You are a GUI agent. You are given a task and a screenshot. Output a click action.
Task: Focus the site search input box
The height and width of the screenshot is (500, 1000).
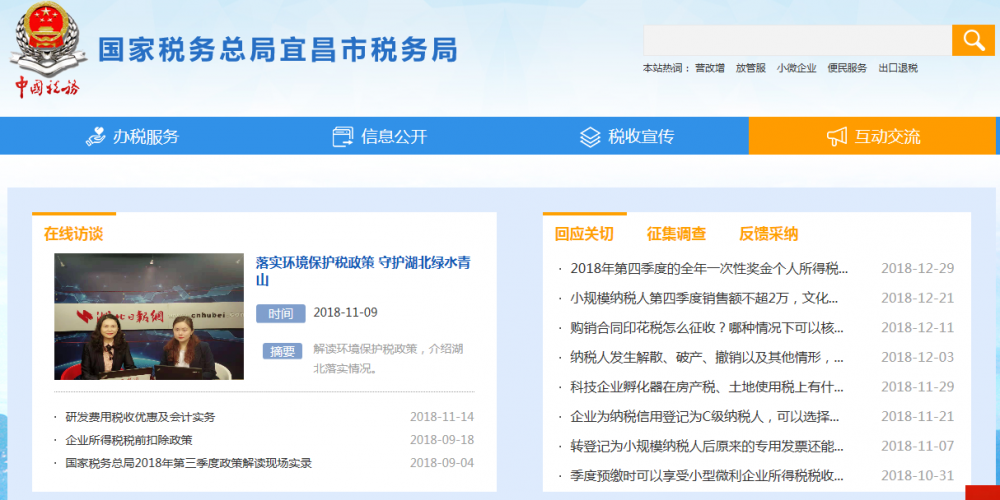797,40
